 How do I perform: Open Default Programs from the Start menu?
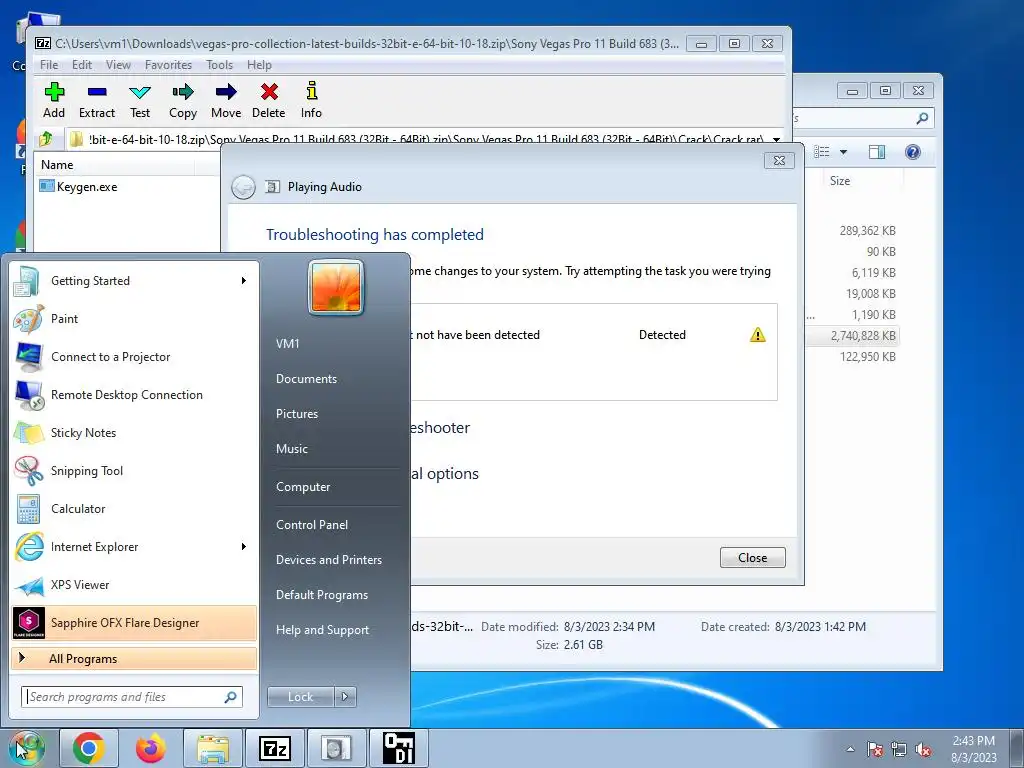click(x=321, y=595)
